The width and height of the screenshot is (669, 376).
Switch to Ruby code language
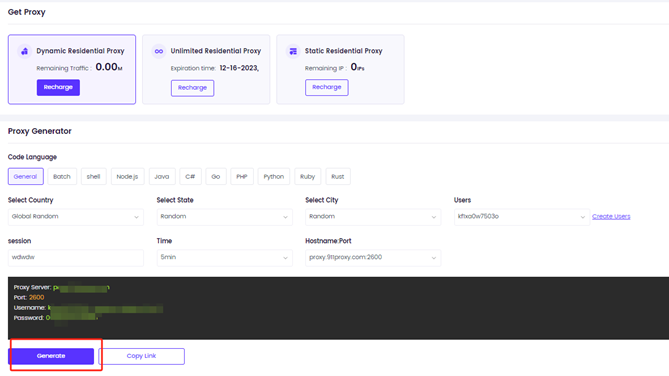click(x=307, y=177)
